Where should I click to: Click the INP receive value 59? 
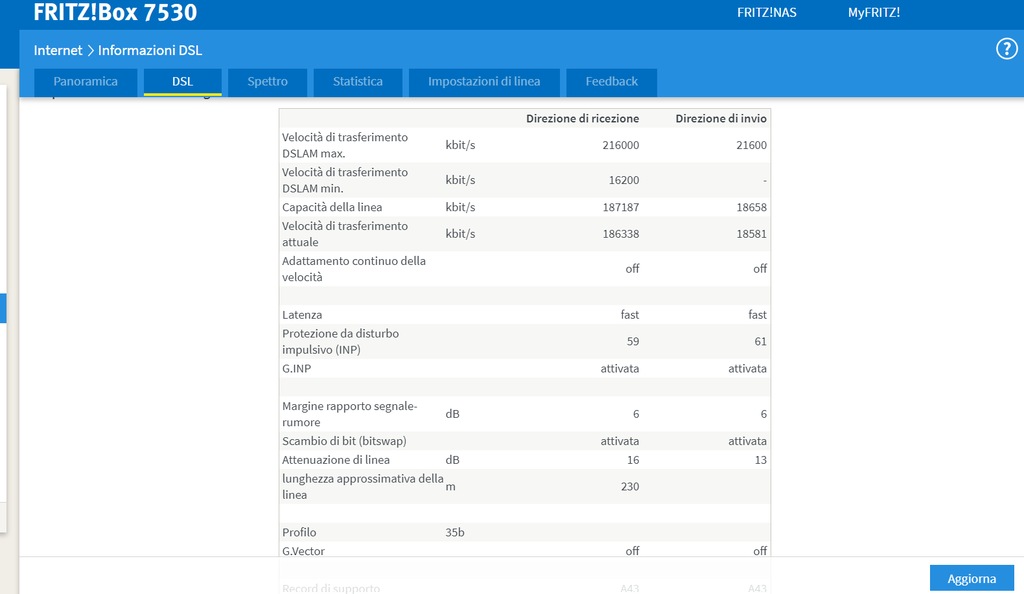632,341
